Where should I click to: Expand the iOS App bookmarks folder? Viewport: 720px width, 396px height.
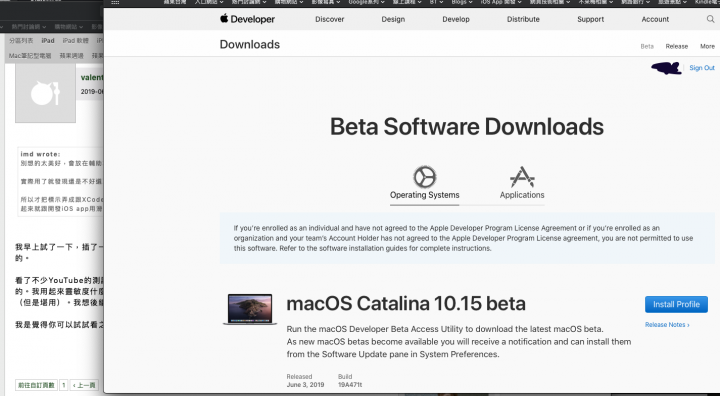pyautogui.click(x=501, y=2)
